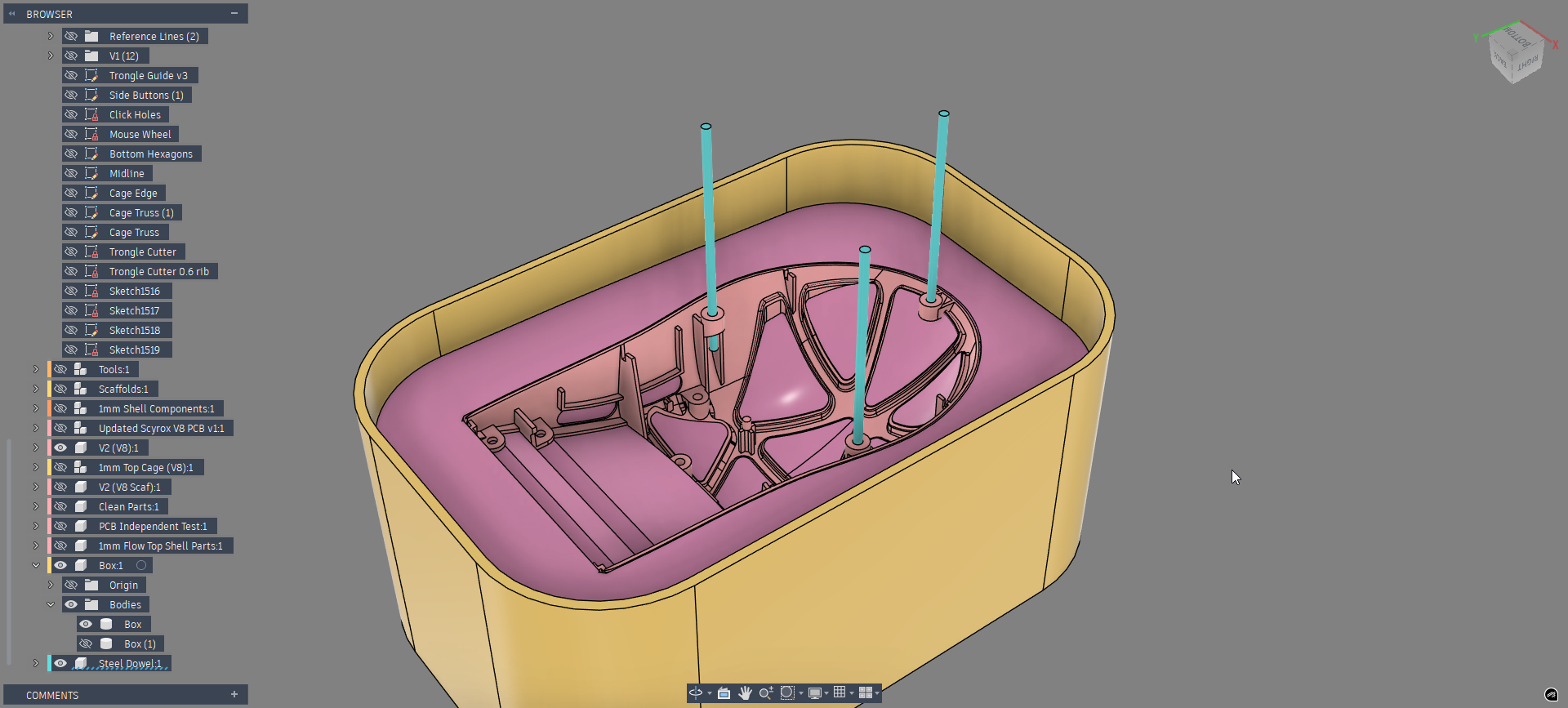Collapse the Browser panel with minus
Image resolution: width=1568 pixels, height=708 pixels.
pyautogui.click(x=234, y=13)
